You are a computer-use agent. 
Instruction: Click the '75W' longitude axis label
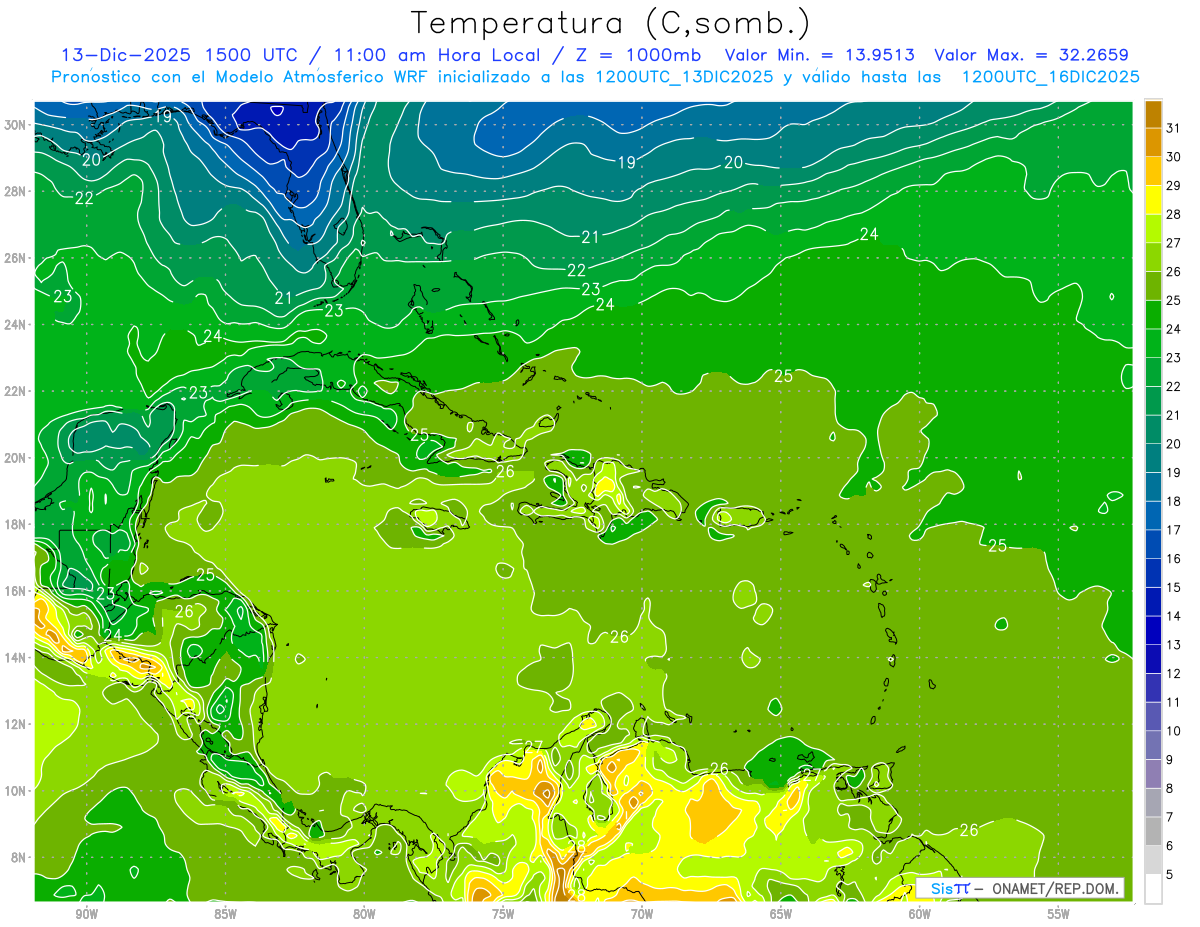(503, 914)
